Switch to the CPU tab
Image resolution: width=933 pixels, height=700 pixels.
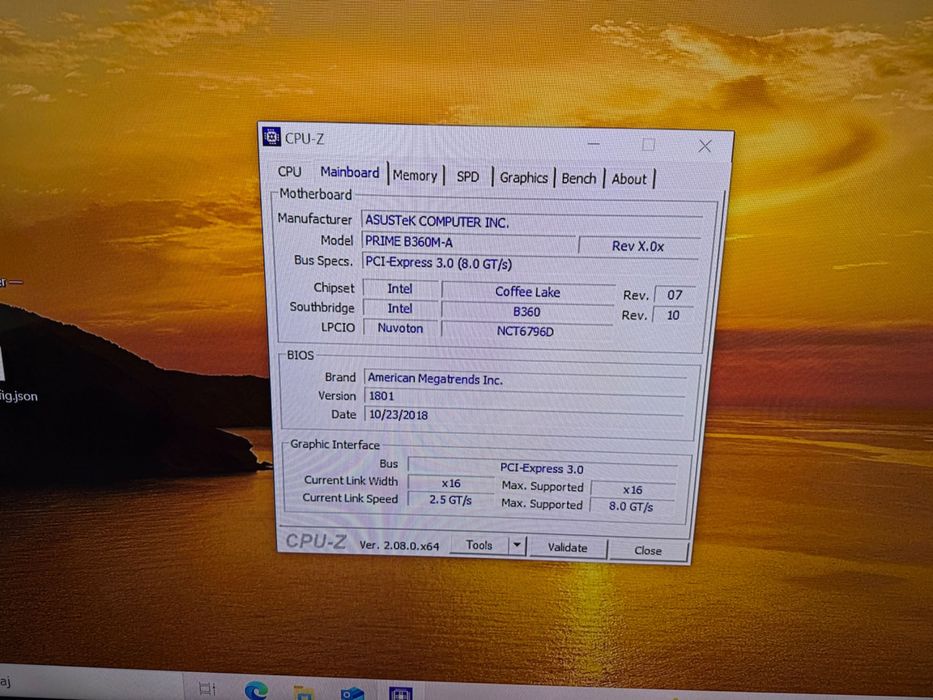[x=289, y=171]
